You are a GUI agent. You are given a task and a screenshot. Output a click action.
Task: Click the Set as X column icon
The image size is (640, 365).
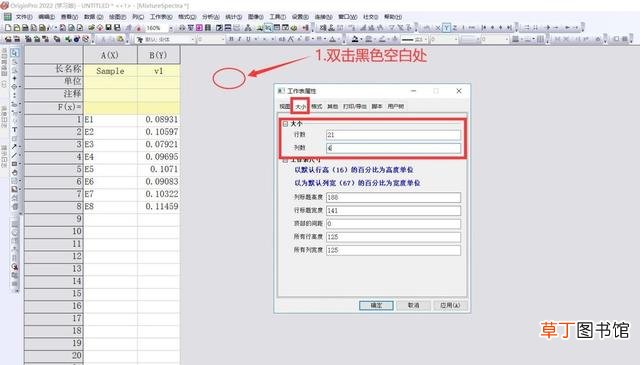(438, 28)
